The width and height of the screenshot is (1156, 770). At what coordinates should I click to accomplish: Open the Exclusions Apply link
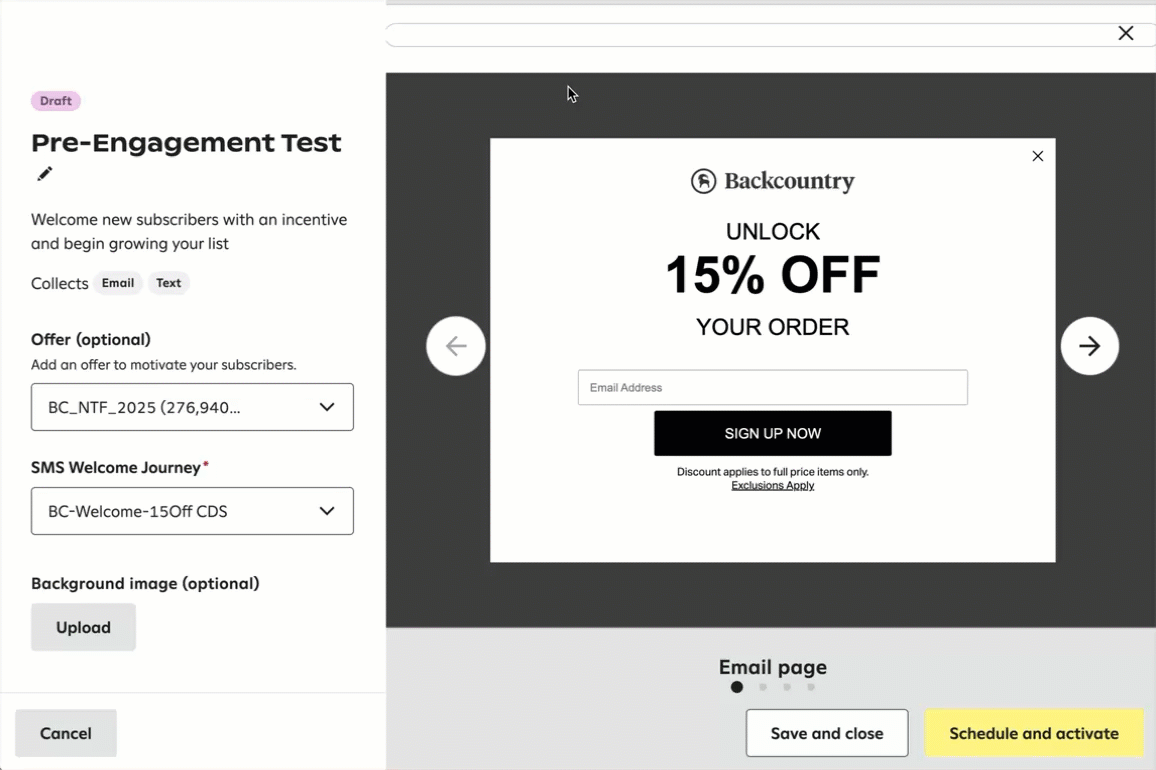[x=772, y=486]
